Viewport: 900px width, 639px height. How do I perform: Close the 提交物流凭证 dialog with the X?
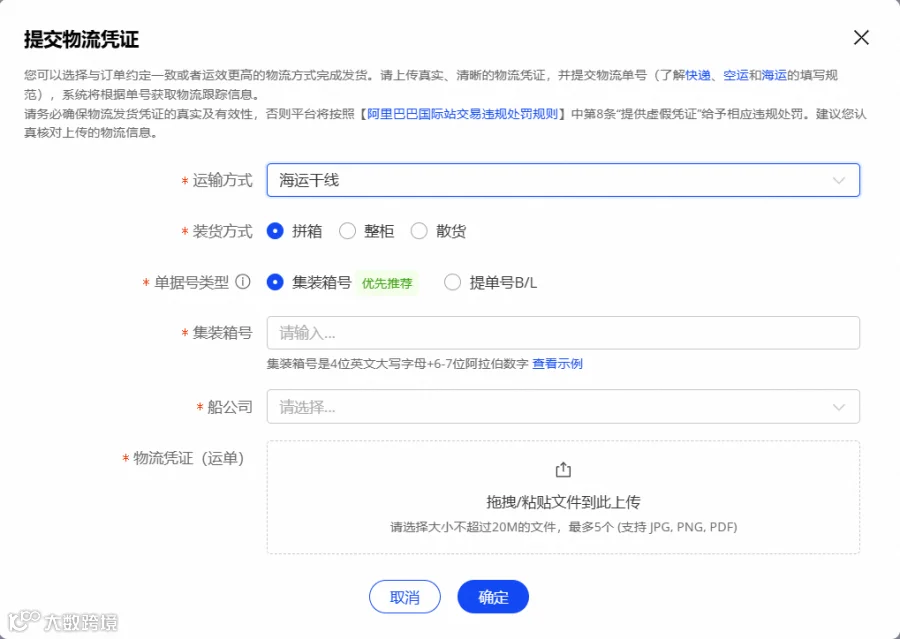[x=861, y=38]
